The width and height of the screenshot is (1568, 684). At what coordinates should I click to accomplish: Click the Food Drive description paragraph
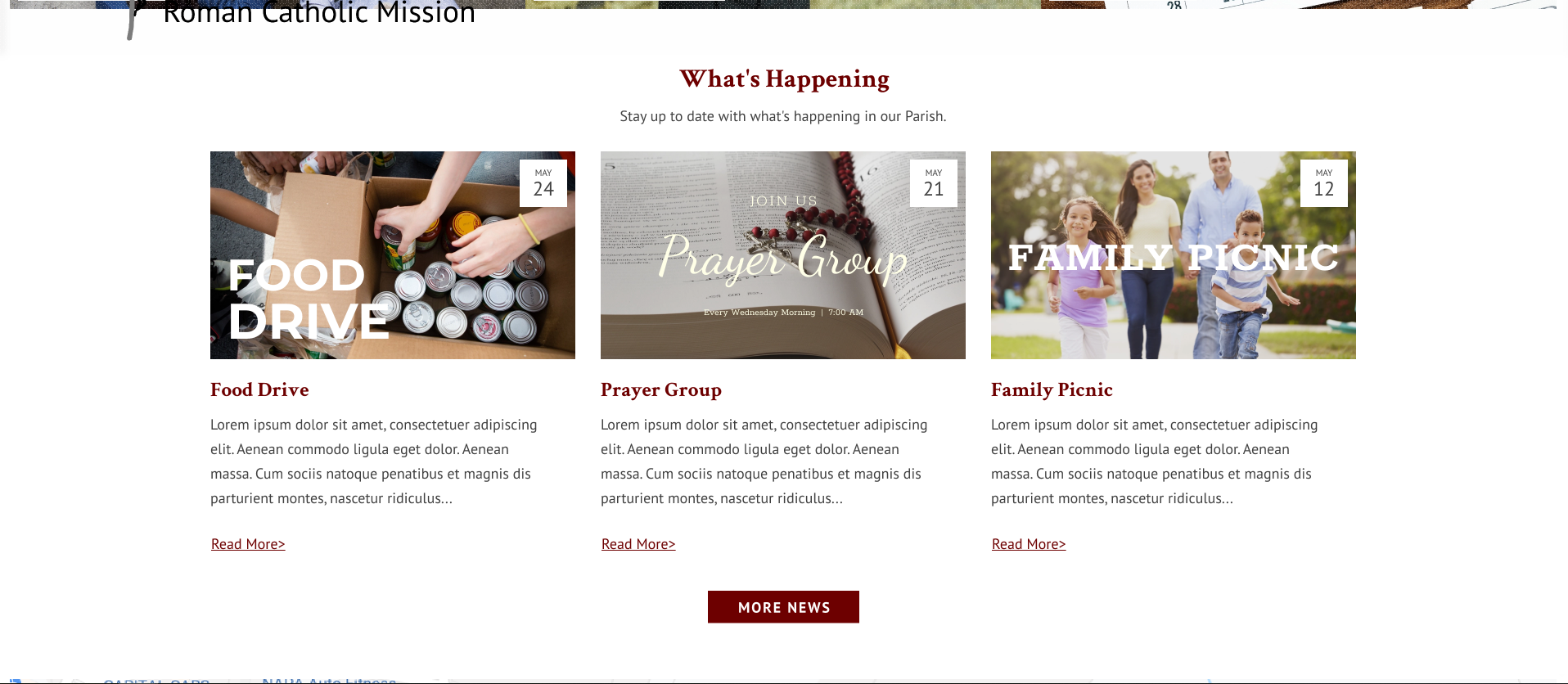(x=374, y=461)
